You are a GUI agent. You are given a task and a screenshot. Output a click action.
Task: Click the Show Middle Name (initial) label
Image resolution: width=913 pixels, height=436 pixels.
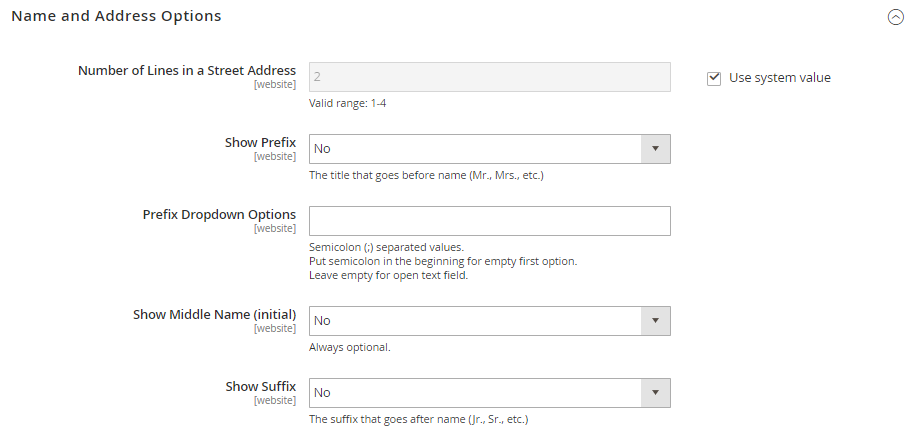click(214, 315)
